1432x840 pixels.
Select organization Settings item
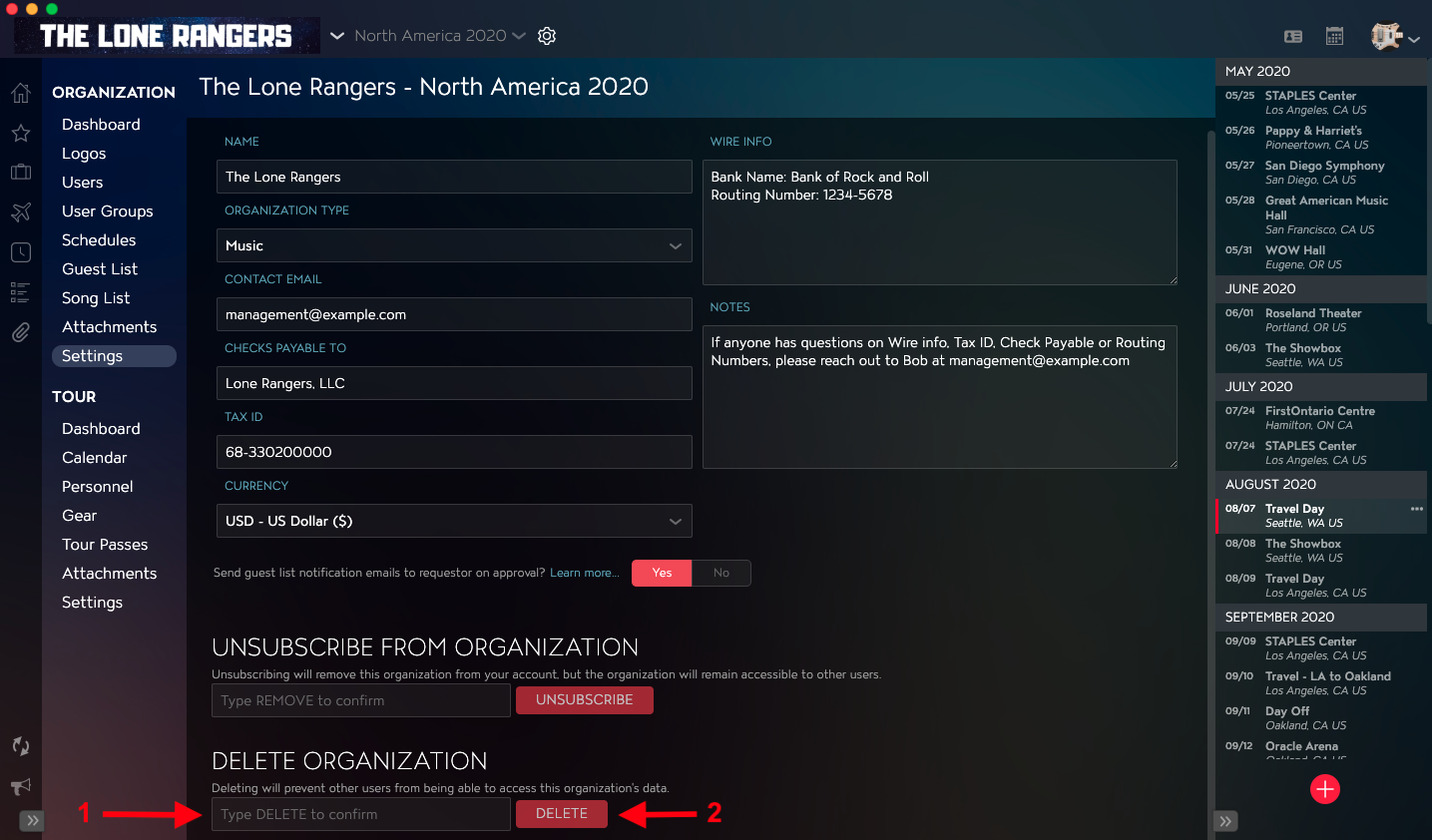pyautogui.click(x=114, y=356)
